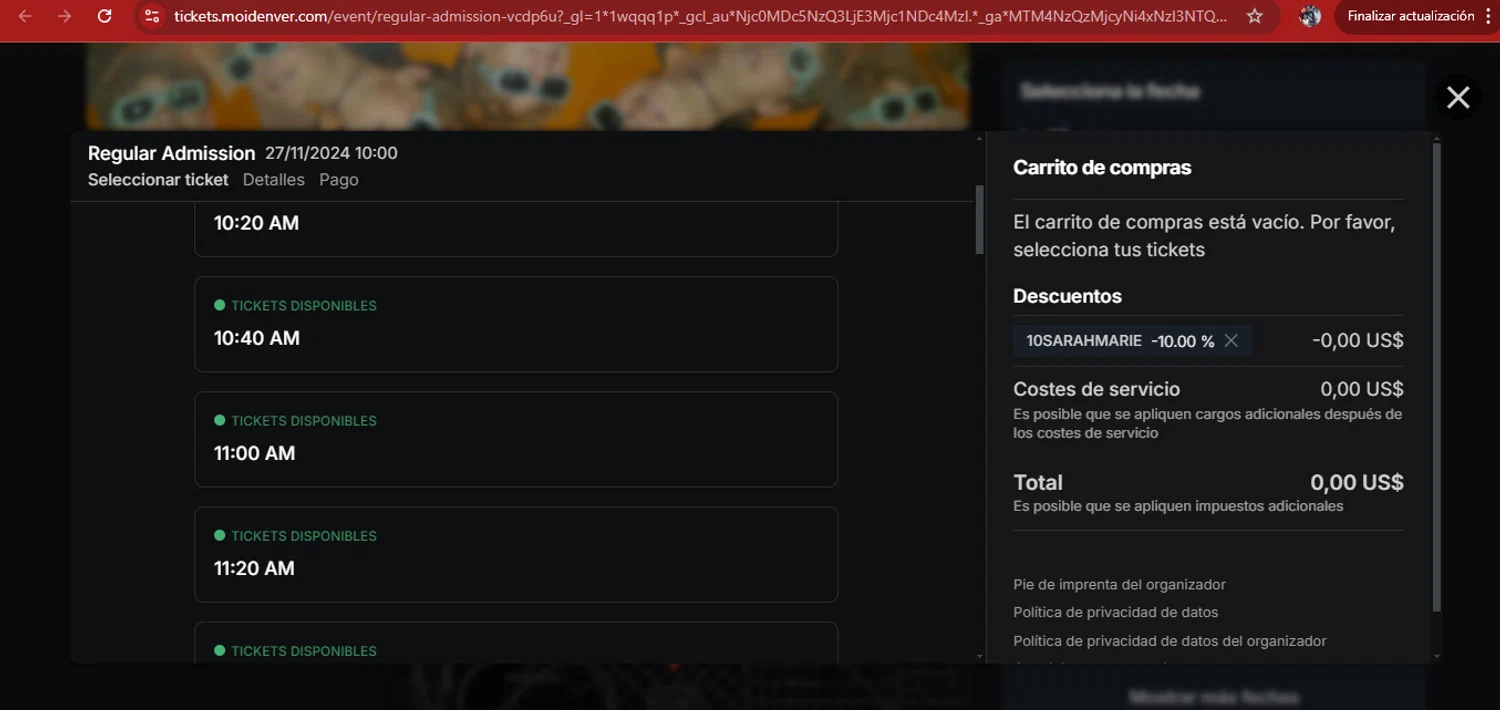Click the Regular Admission event title

pos(171,153)
